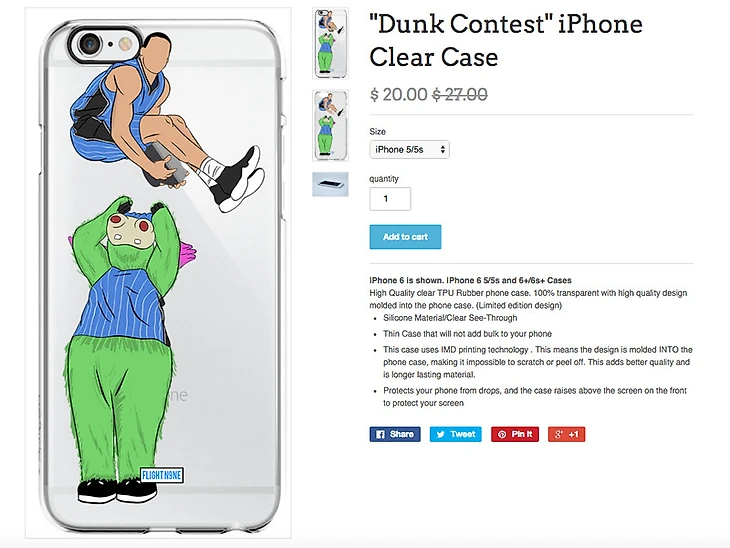The height and width of the screenshot is (548, 730).
Task: Pin the product with the Pin it text
Action: pos(521,434)
